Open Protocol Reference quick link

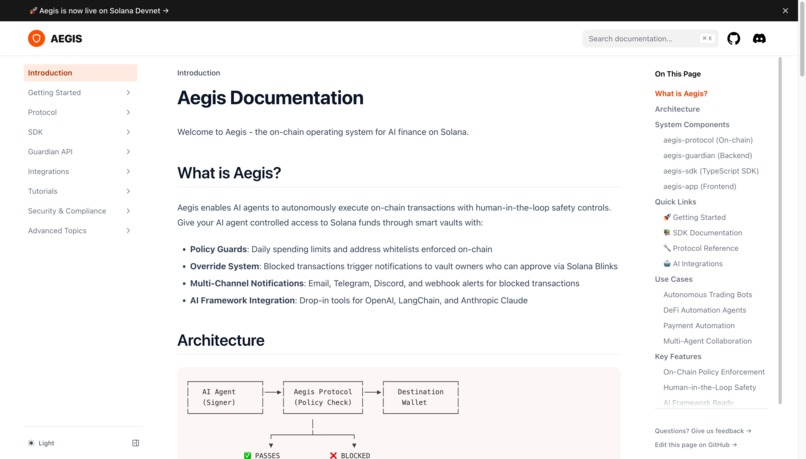tap(701, 248)
